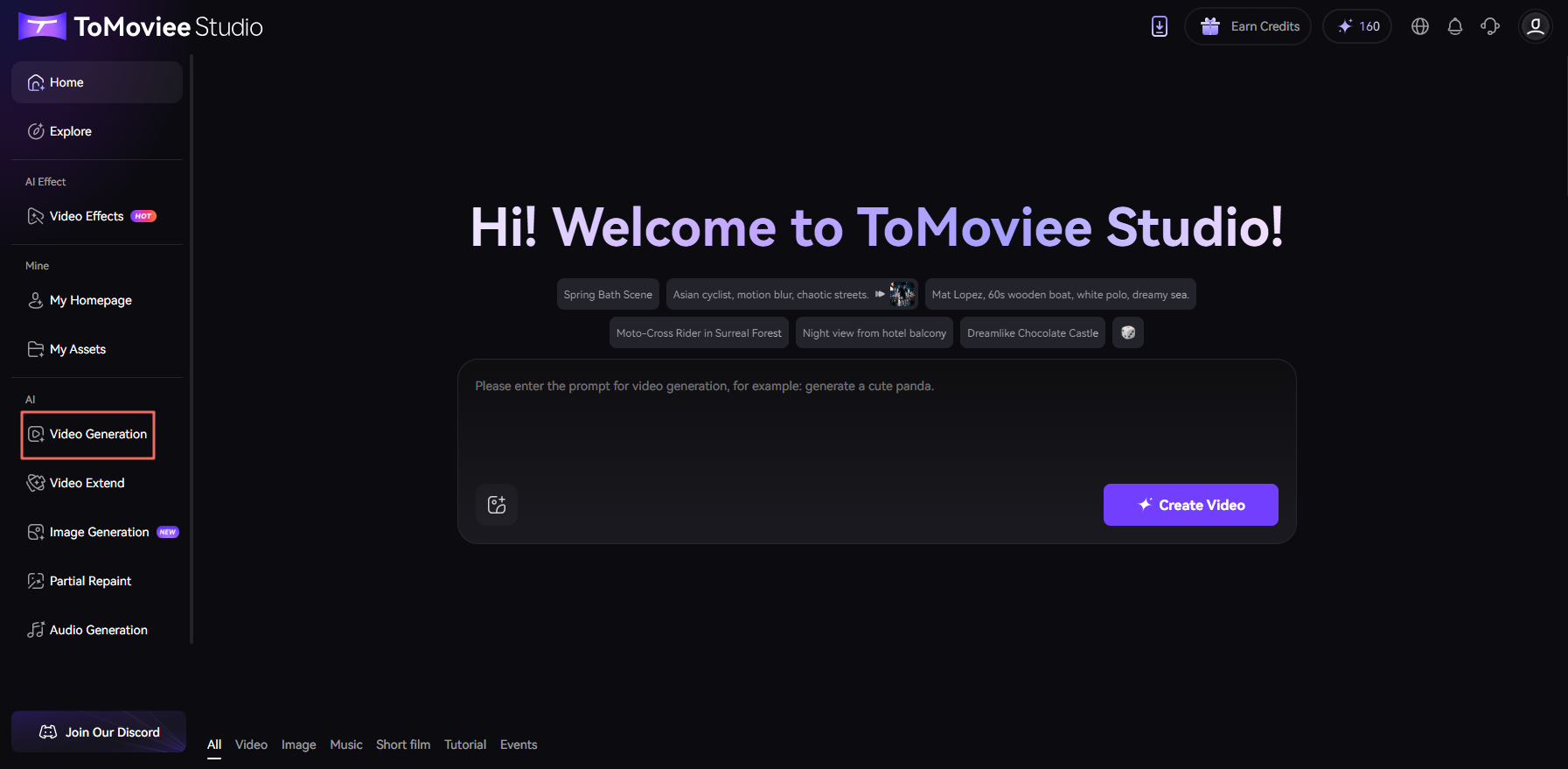Select the All tab
1568x769 pixels.
click(x=214, y=745)
